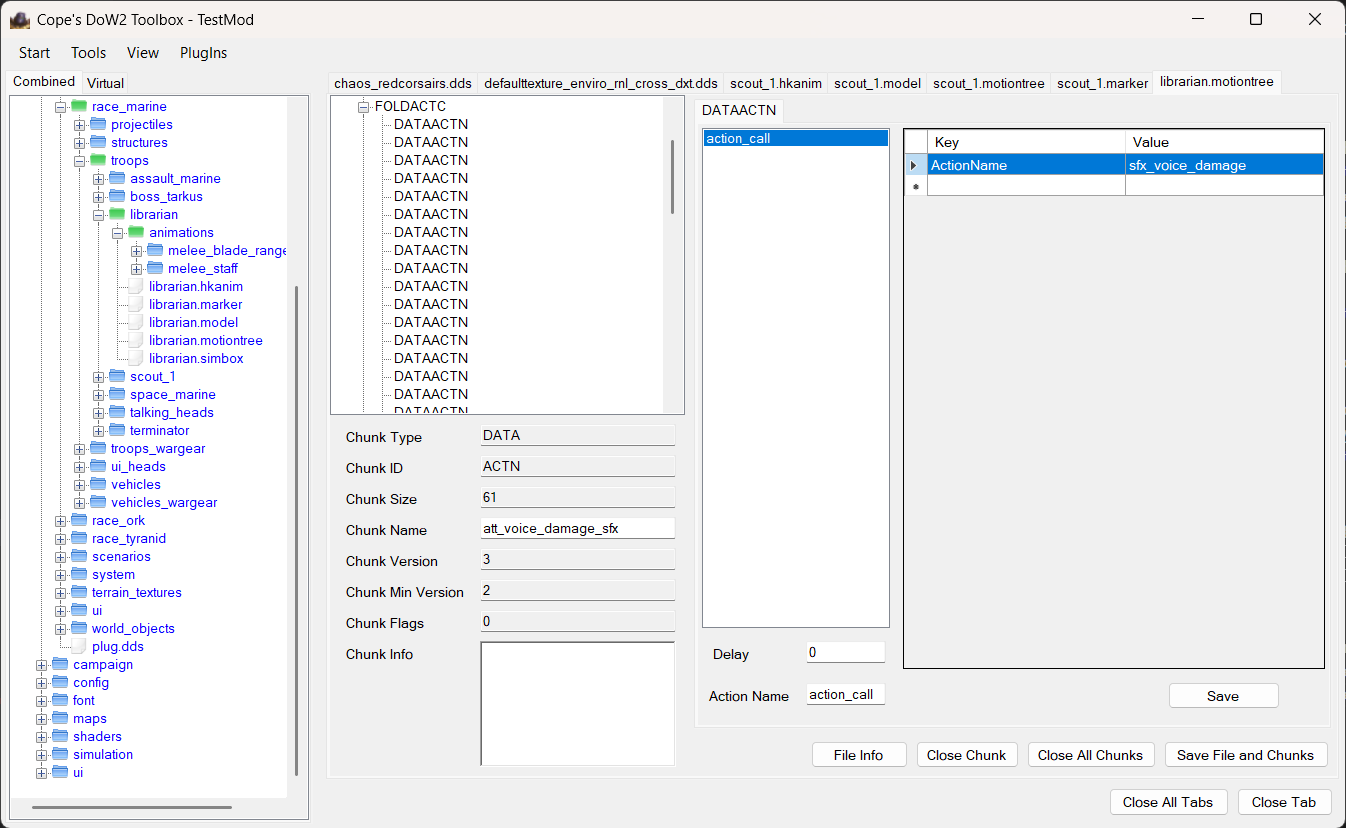Click the Save button
This screenshot has height=828, width=1346.
click(x=1223, y=696)
